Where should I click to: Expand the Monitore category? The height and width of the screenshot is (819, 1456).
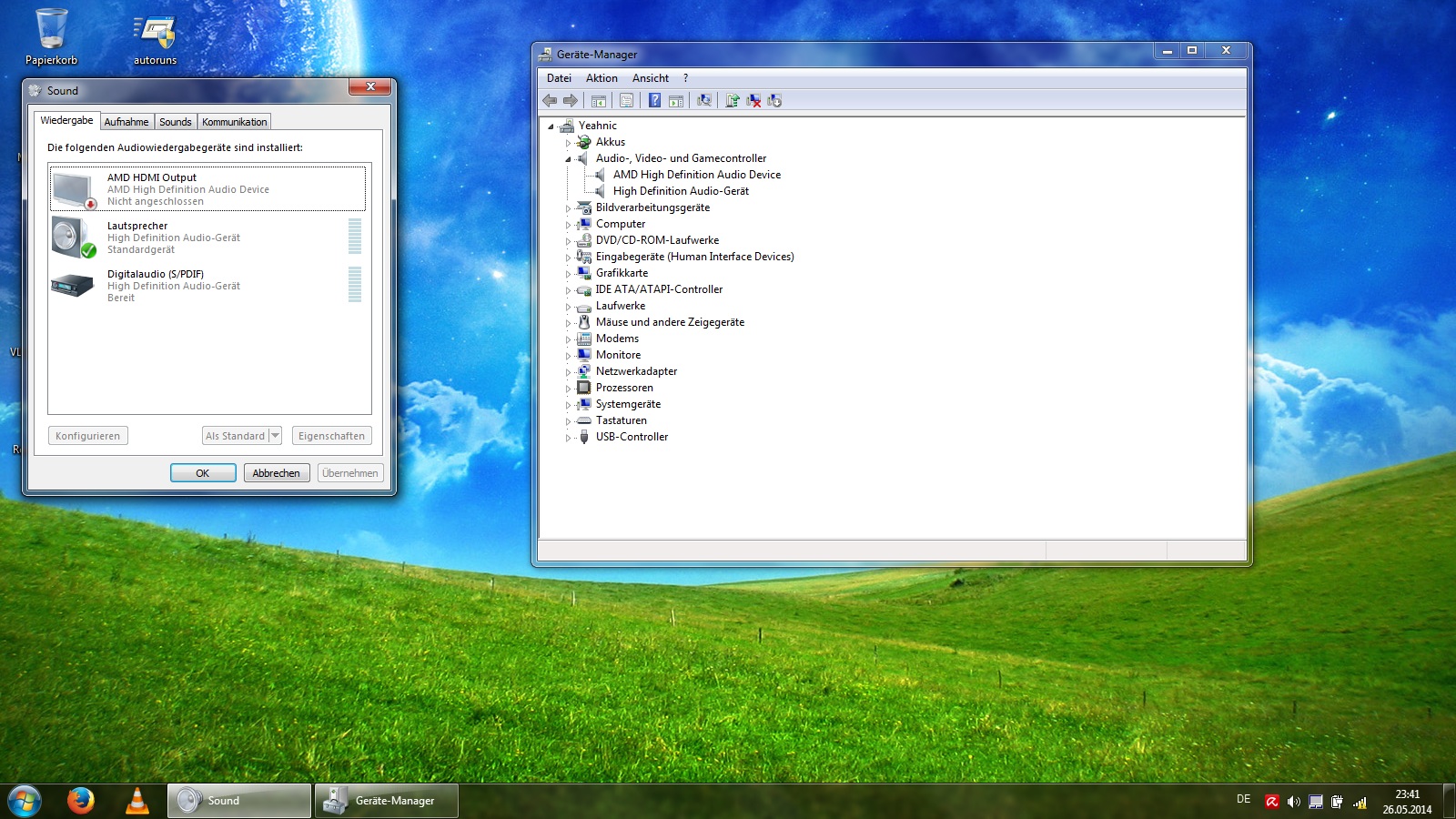pyautogui.click(x=568, y=356)
